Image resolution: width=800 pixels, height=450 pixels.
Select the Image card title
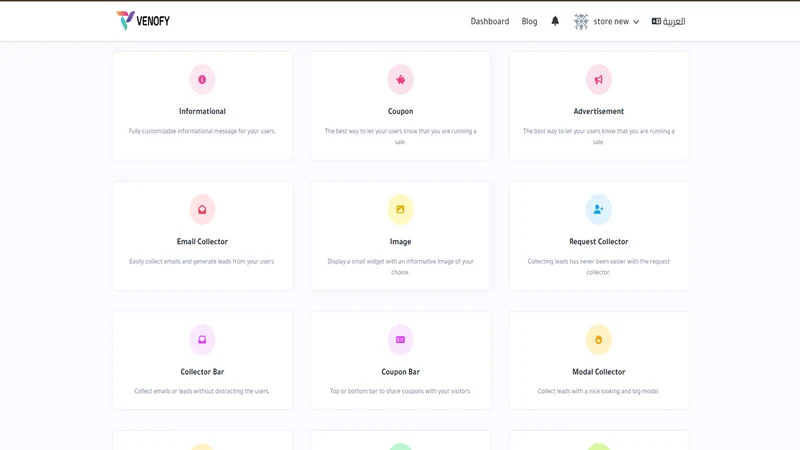401,241
